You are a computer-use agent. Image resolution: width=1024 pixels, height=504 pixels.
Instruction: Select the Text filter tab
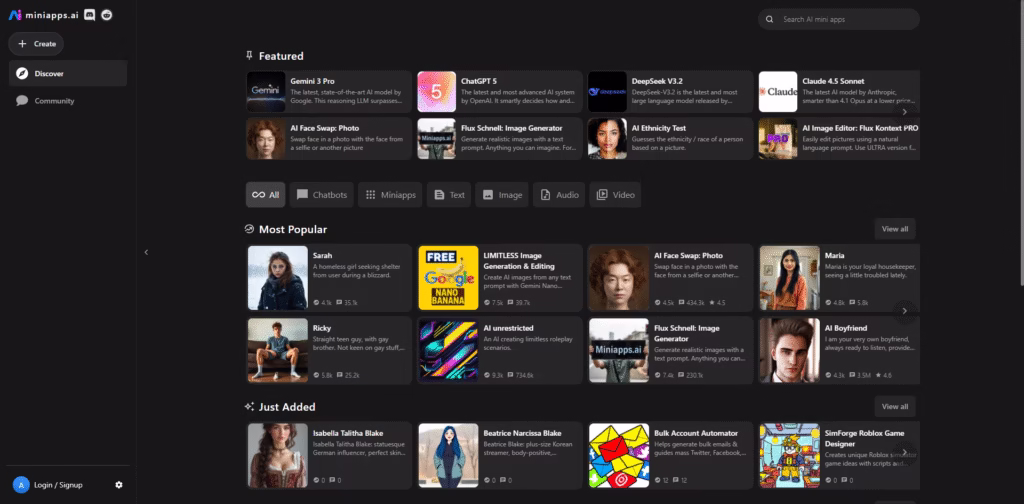click(449, 195)
